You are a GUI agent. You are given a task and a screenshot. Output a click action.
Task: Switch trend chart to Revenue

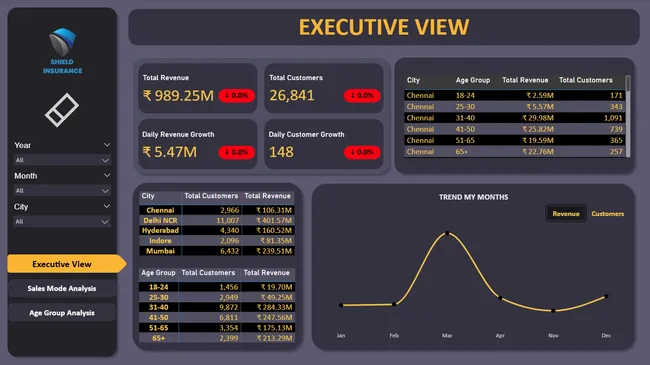point(565,214)
